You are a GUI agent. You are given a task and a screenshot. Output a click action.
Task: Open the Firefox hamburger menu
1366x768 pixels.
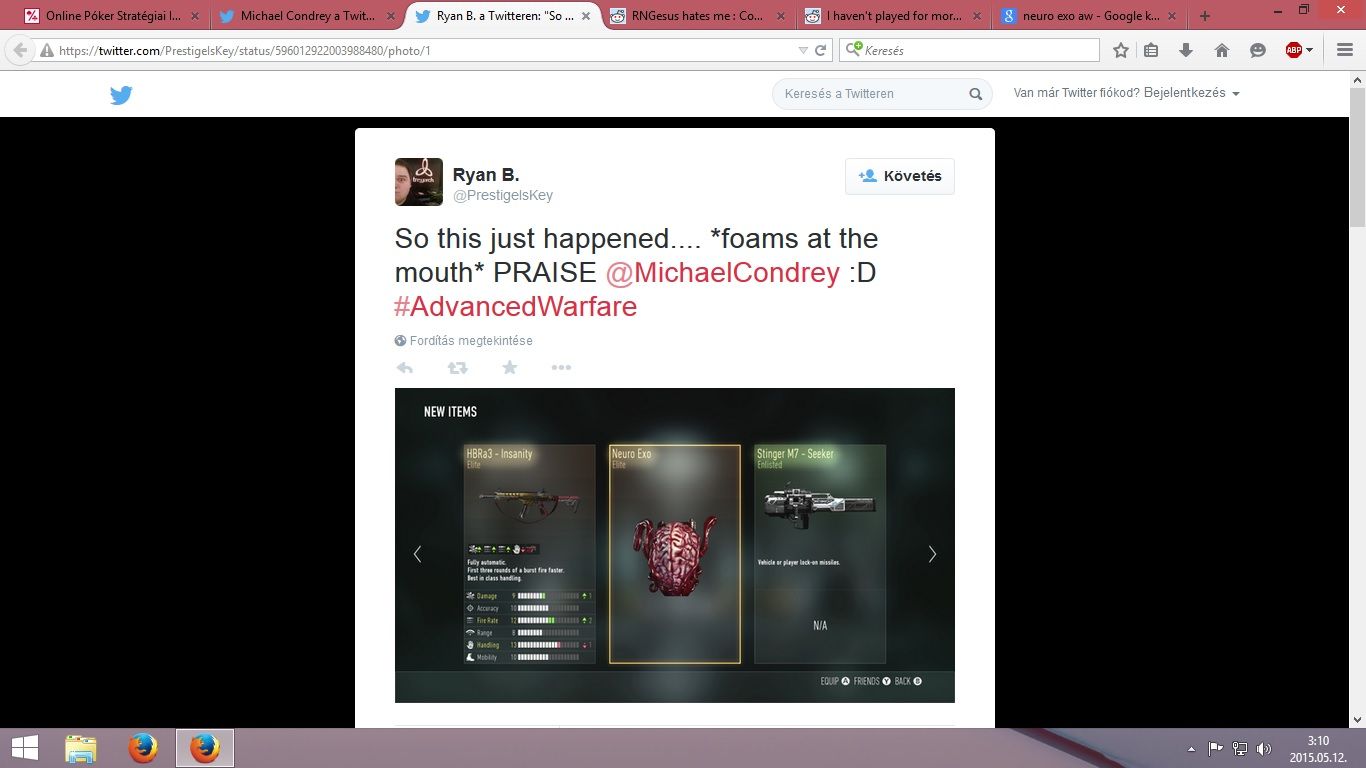1344,50
